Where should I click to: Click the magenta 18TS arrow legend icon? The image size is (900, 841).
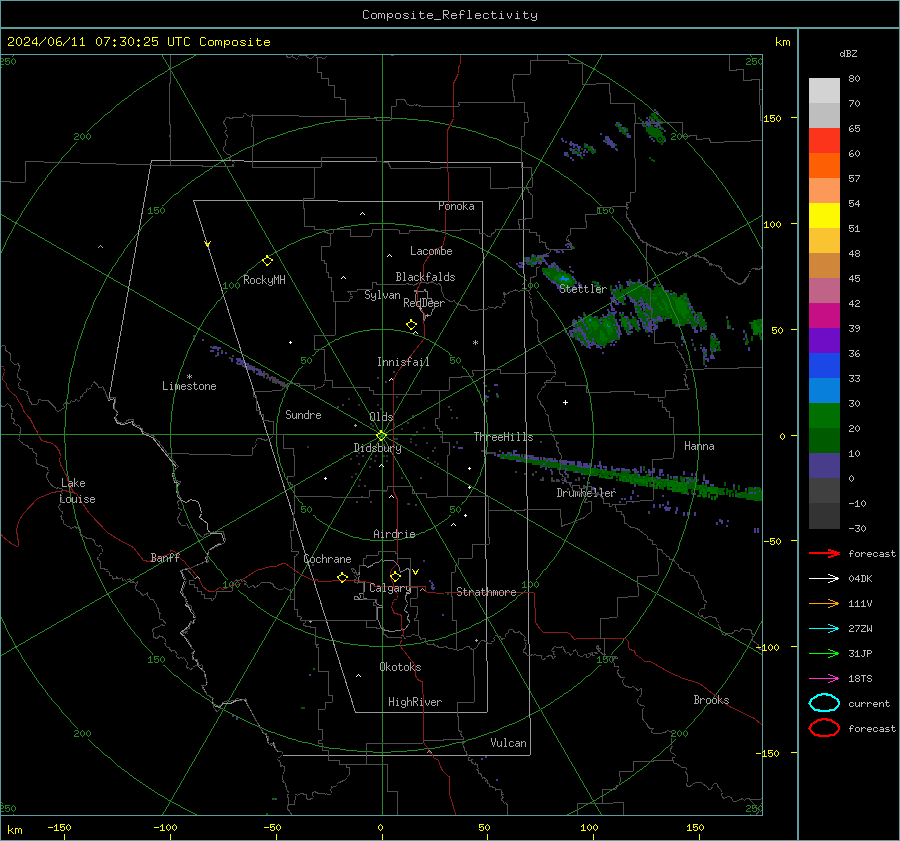click(824, 679)
